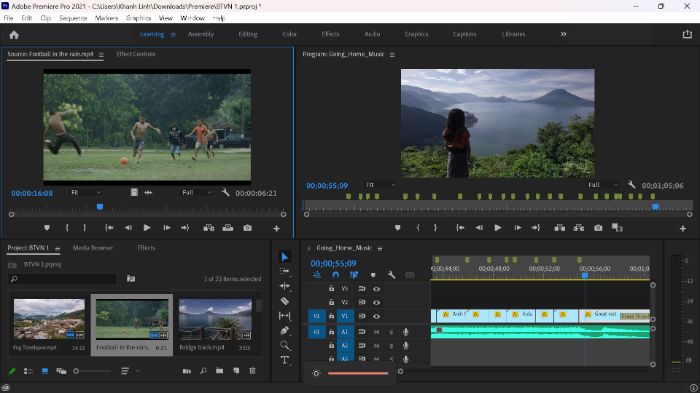This screenshot has height=393, width=700.
Task: Open Quick Export icon at top right
Action: (x=687, y=34)
